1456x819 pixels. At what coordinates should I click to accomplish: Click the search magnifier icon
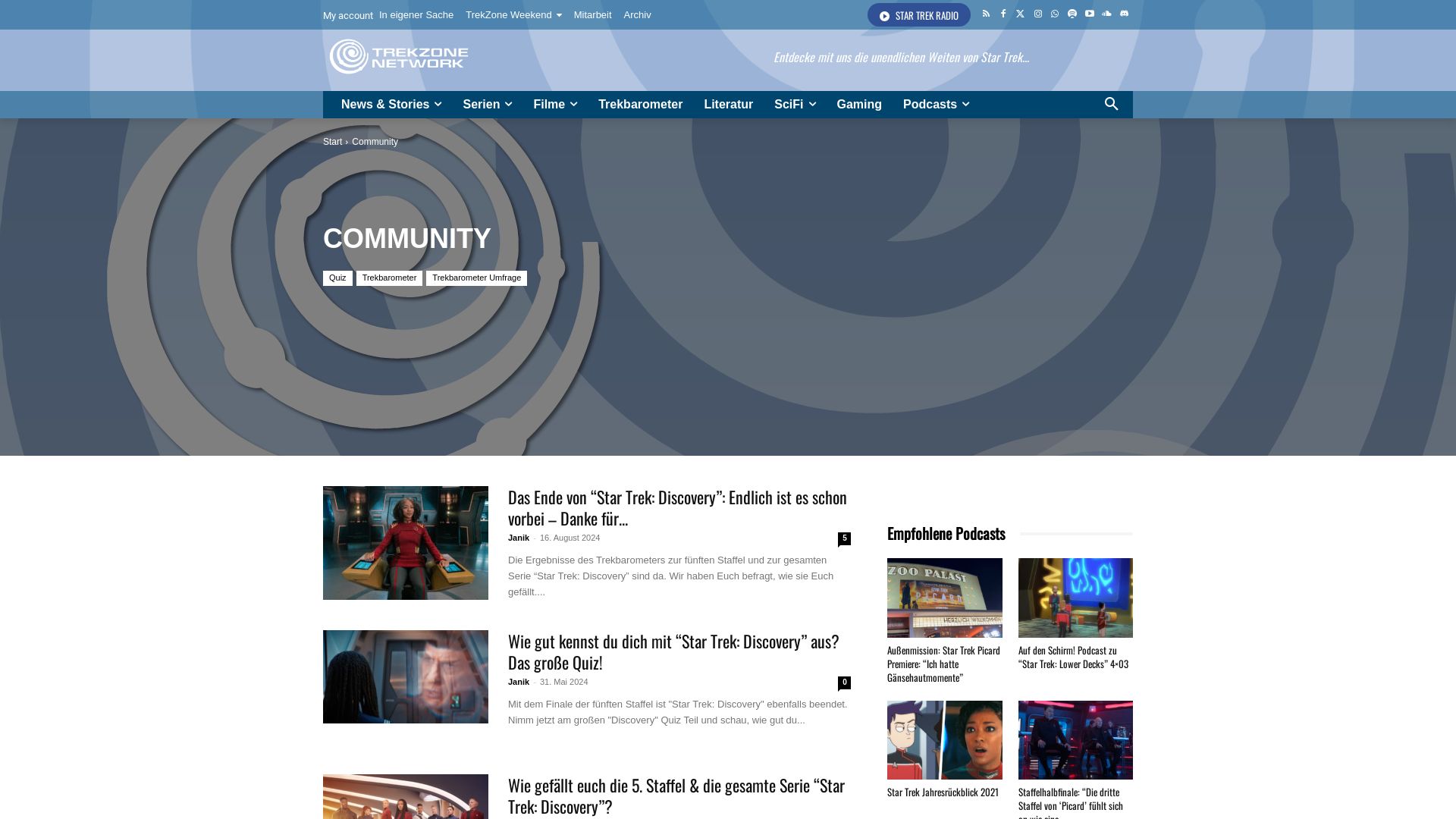[x=1111, y=104]
